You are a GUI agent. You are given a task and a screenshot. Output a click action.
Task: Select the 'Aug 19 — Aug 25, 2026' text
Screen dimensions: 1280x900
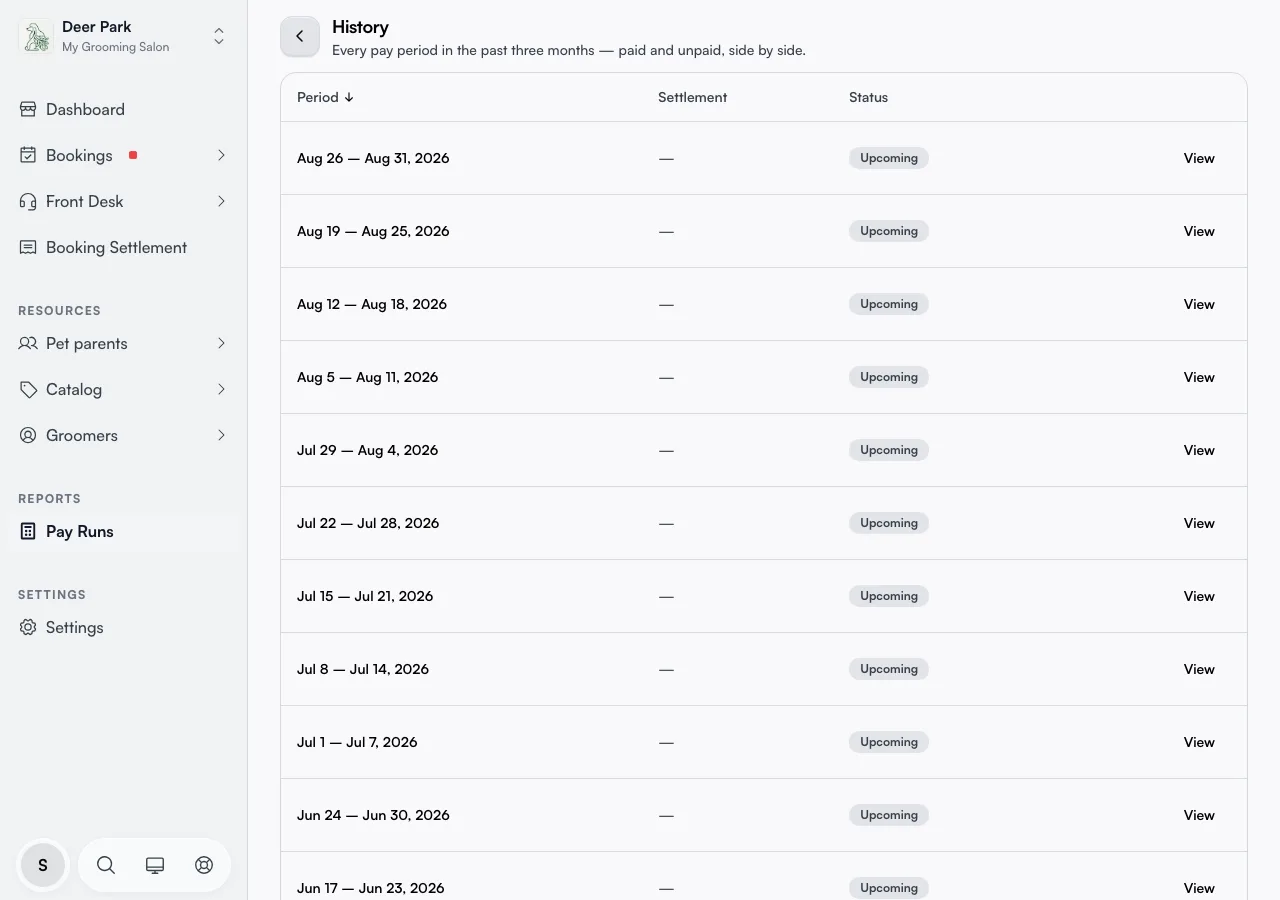(x=373, y=231)
